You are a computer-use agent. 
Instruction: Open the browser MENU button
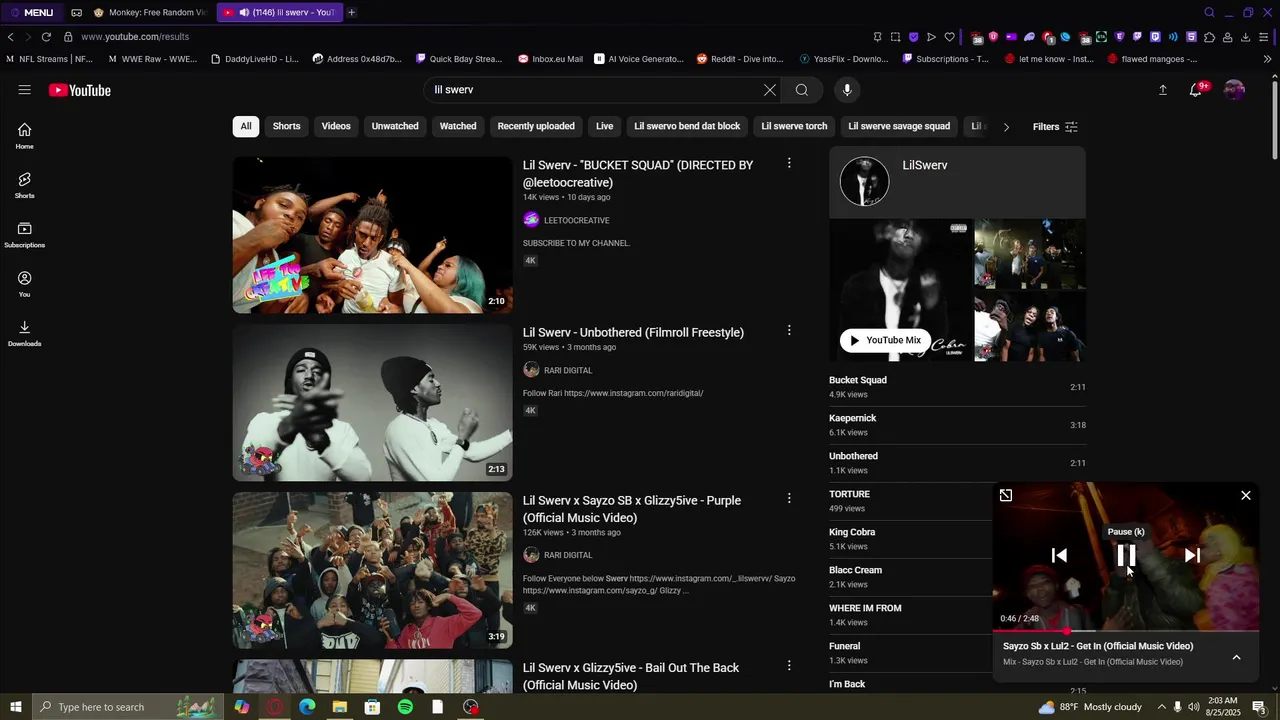32,12
